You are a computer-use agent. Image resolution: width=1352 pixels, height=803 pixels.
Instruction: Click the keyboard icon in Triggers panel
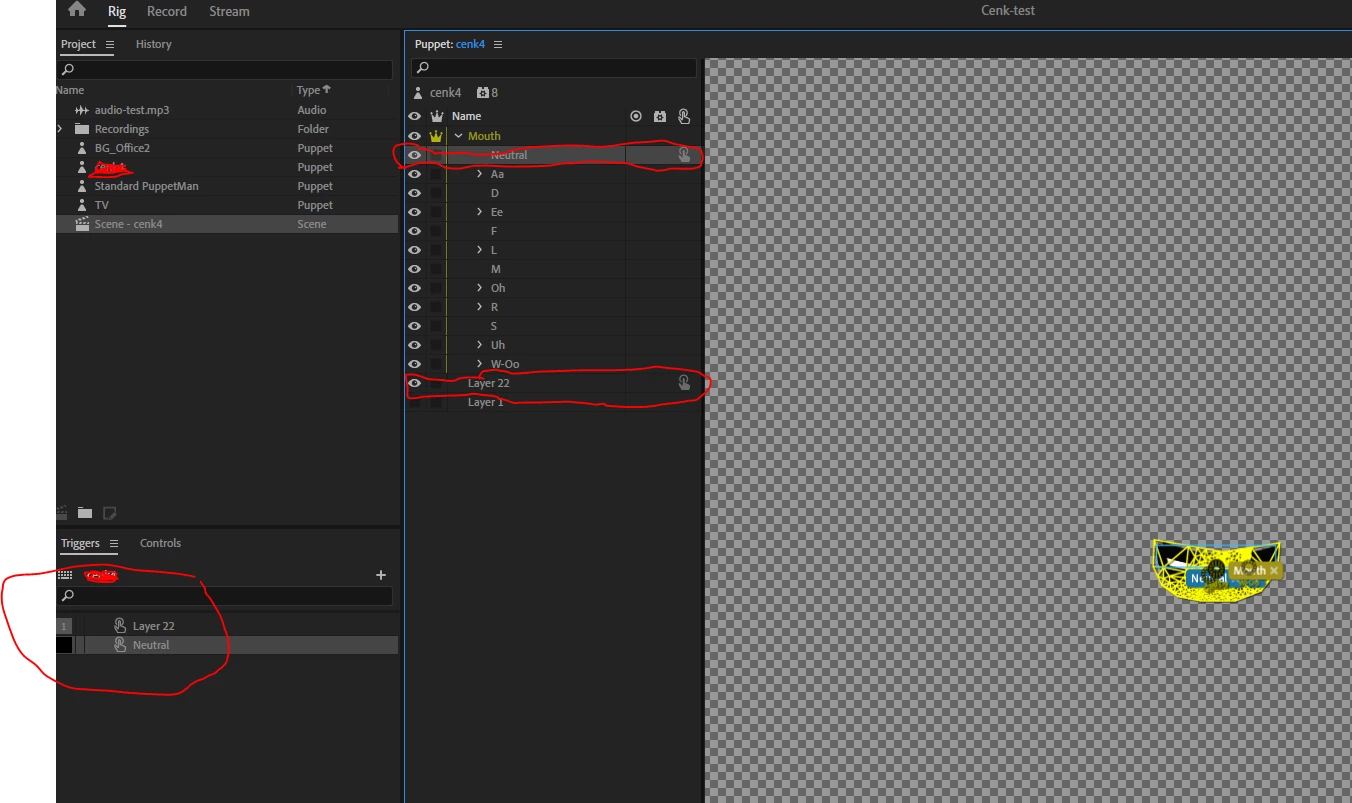(65, 575)
